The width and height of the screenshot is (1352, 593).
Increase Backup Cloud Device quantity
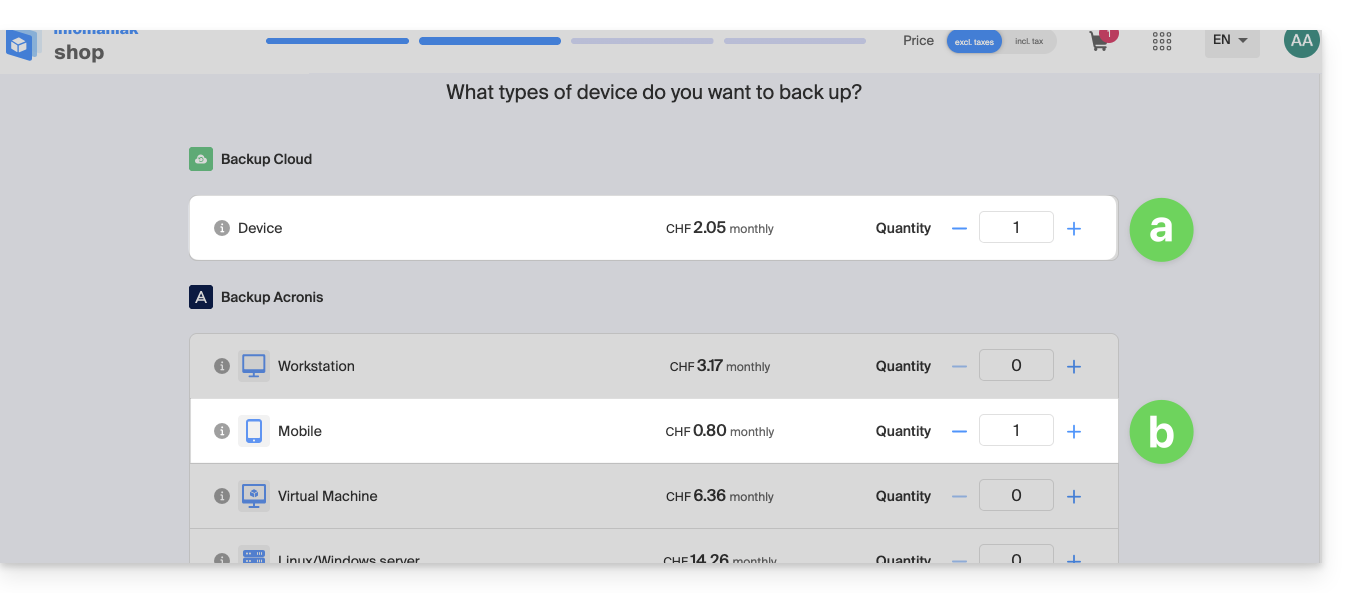pyautogui.click(x=1074, y=228)
